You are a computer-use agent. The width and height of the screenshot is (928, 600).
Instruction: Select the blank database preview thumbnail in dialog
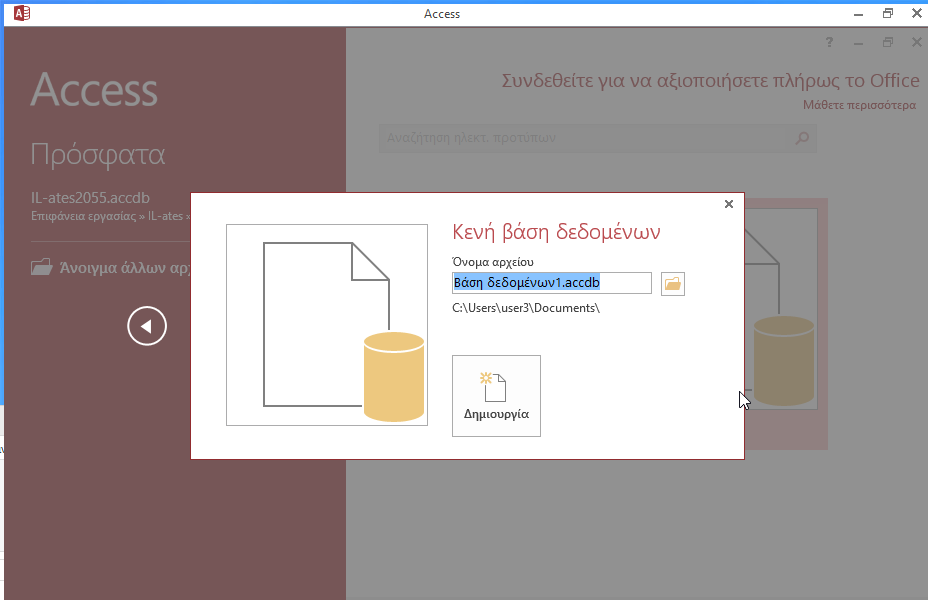pos(327,325)
